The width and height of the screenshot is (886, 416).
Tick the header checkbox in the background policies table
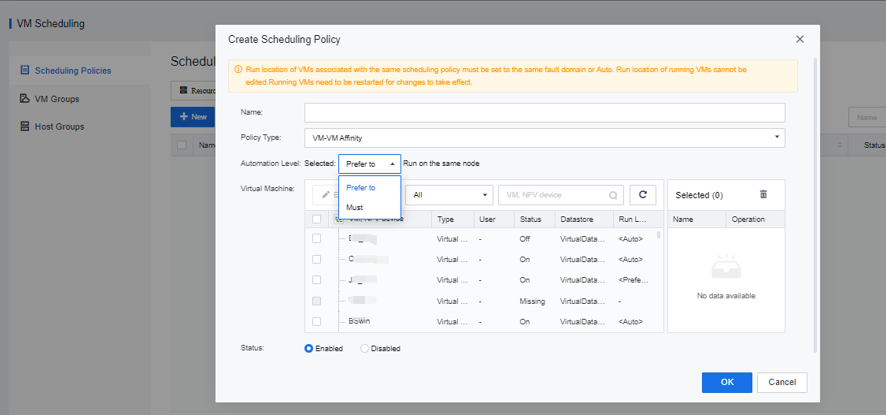tap(181, 145)
